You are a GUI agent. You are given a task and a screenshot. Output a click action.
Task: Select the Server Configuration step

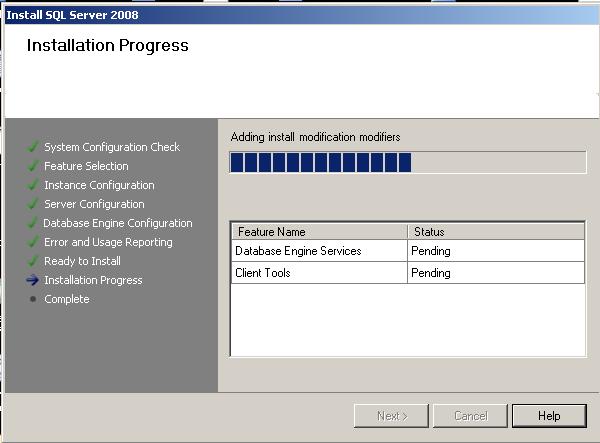pyautogui.click(x=94, y=204)
